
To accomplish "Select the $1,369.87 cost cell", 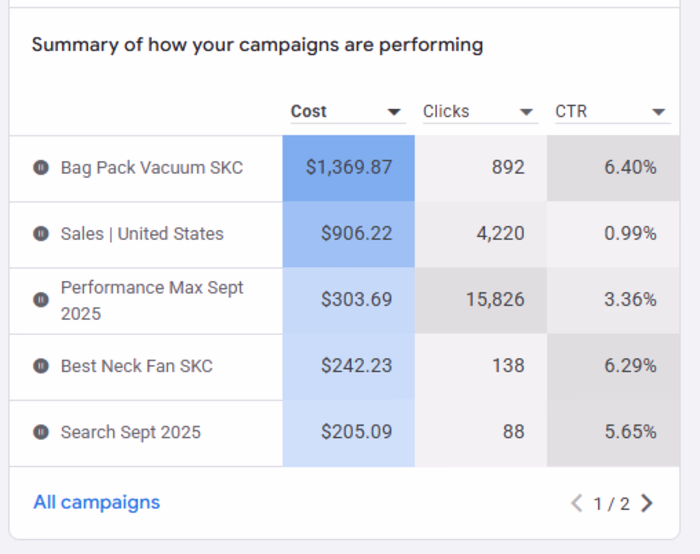I will click(349, 168).
